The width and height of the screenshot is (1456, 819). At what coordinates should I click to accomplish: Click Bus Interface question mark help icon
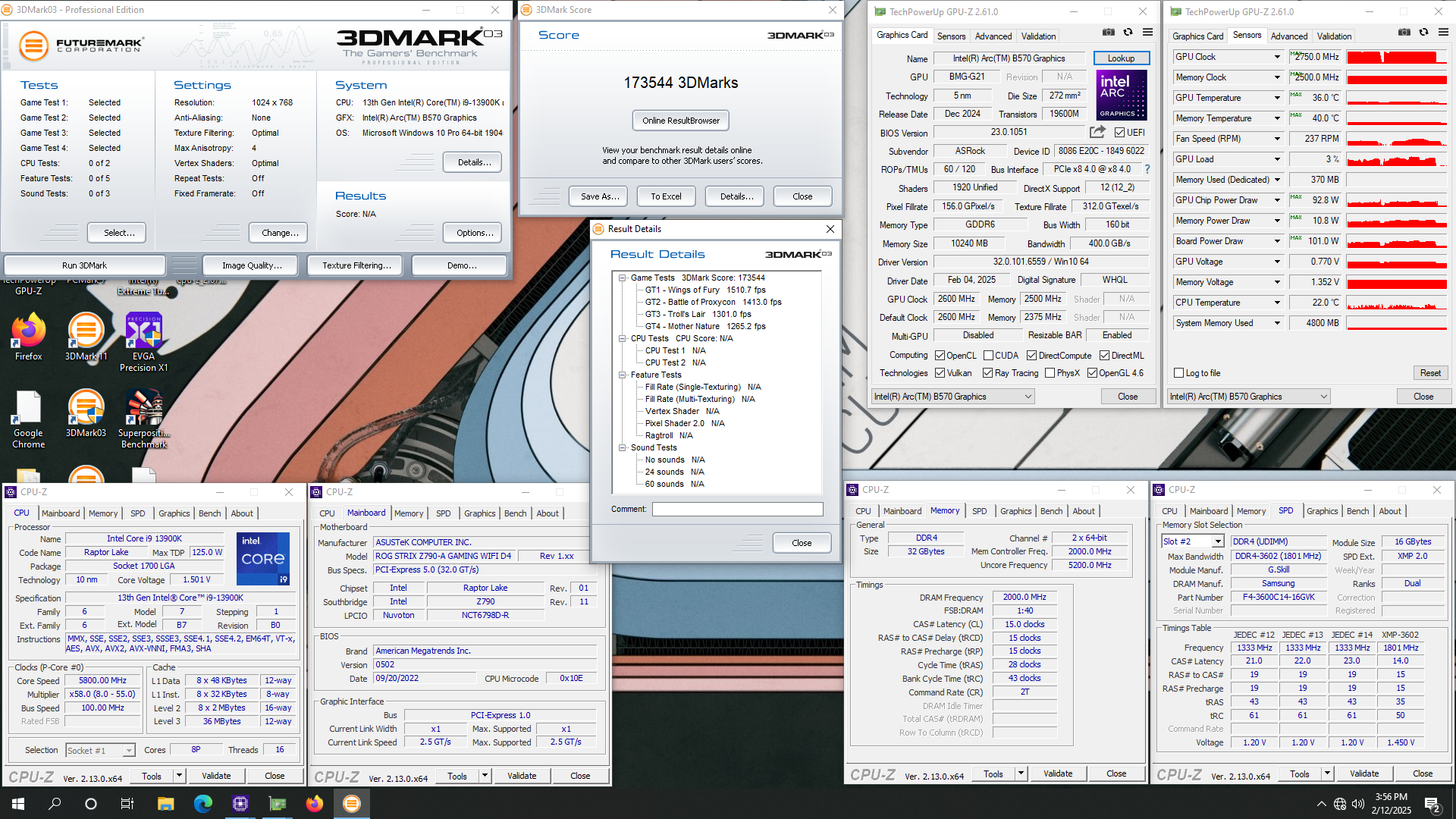pyautogui.click(x=1147, y=170)
